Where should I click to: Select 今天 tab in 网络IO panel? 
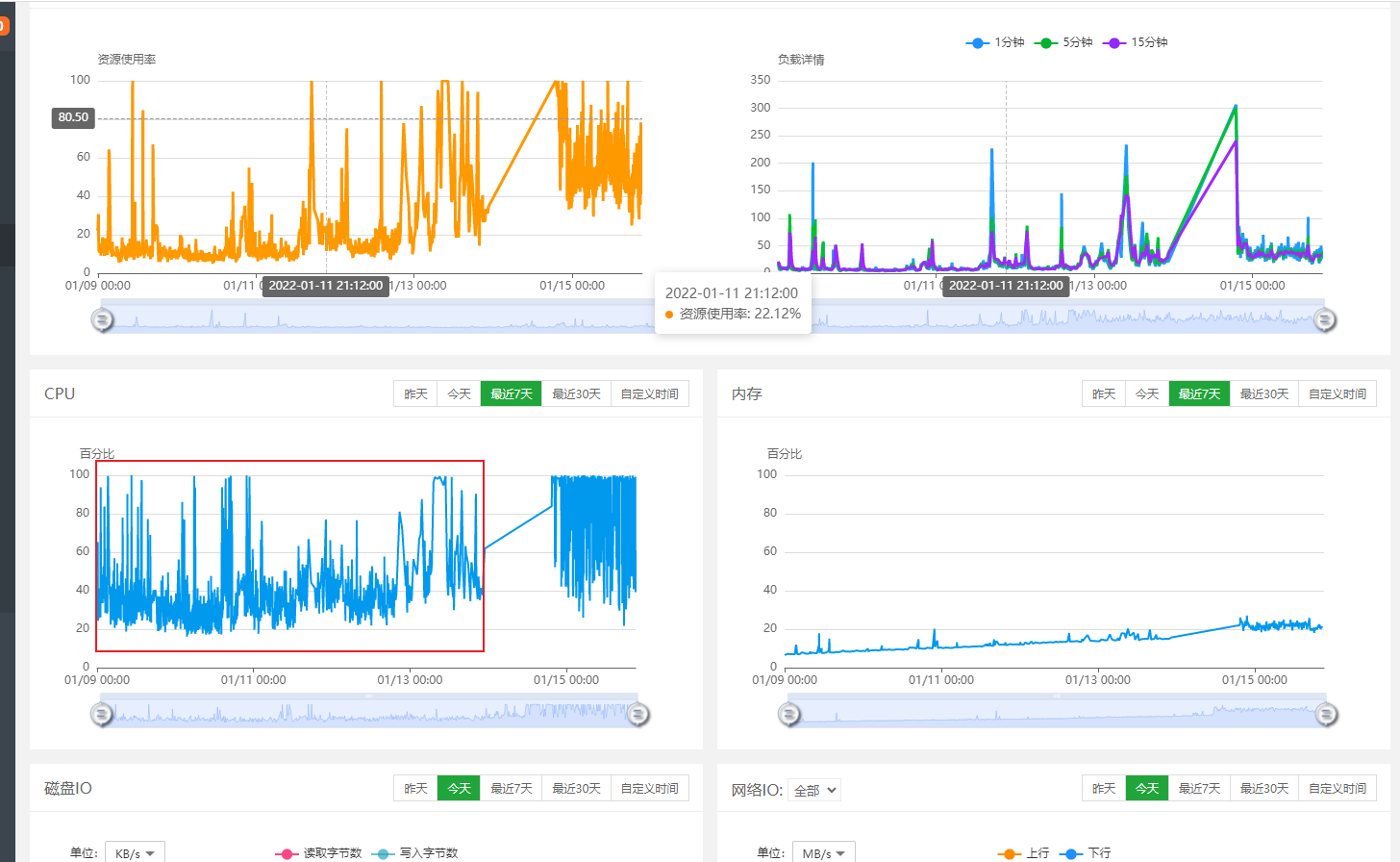[1147, 788]
